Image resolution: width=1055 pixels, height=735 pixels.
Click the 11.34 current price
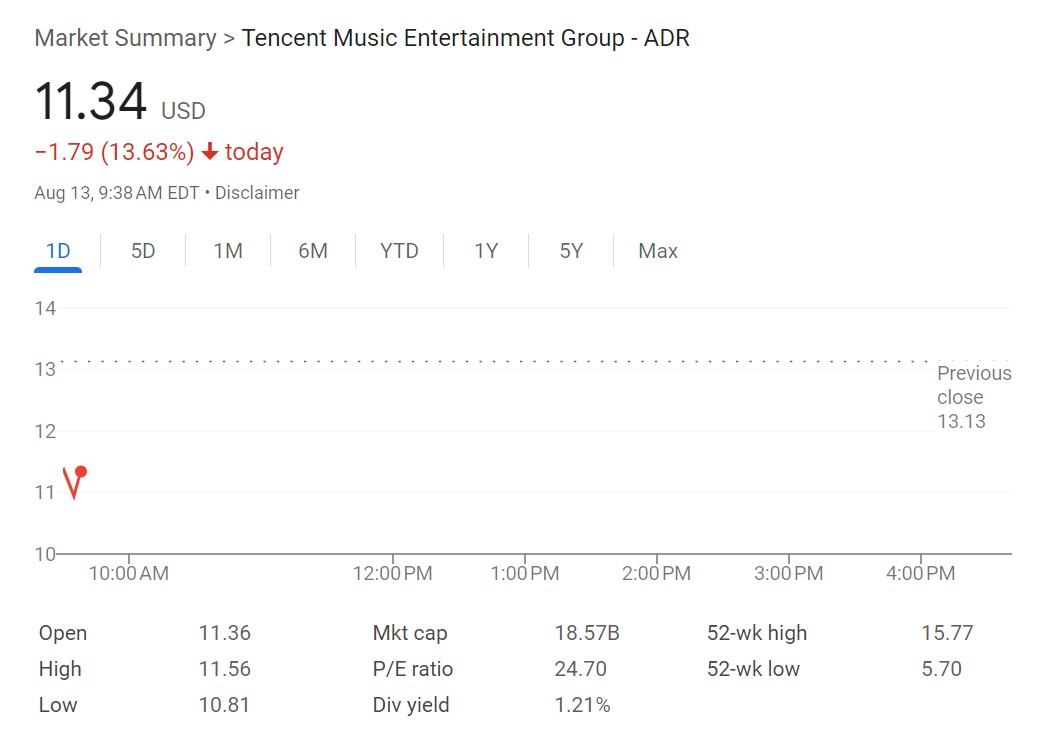[x=91, y=102]
